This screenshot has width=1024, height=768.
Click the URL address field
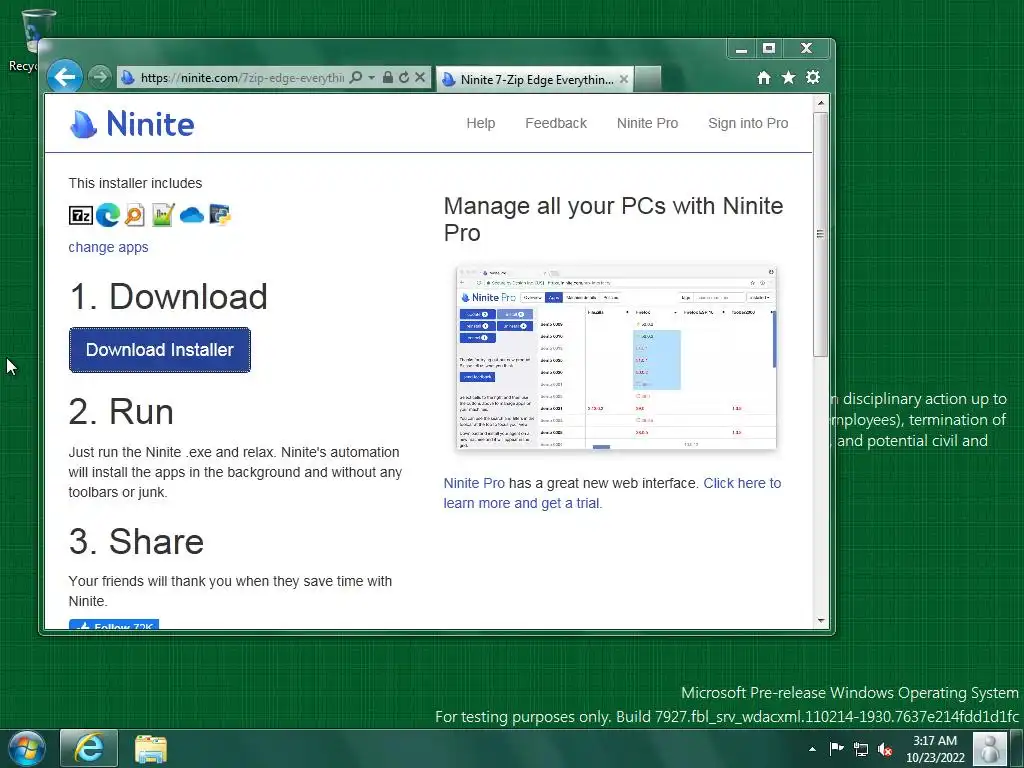(x=242, y=78)
